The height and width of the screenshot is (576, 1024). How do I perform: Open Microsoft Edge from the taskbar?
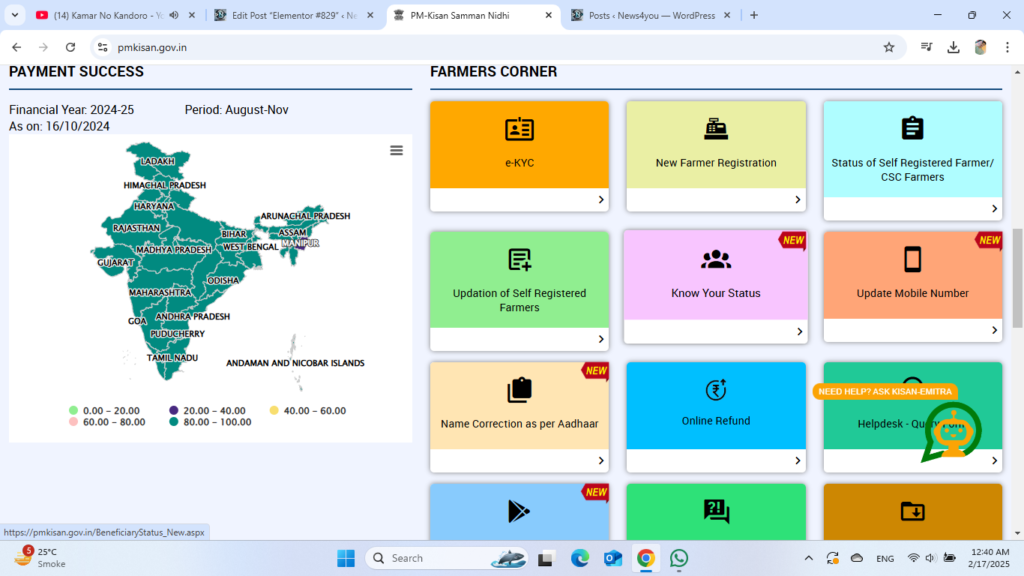click(x=579, y=558)
